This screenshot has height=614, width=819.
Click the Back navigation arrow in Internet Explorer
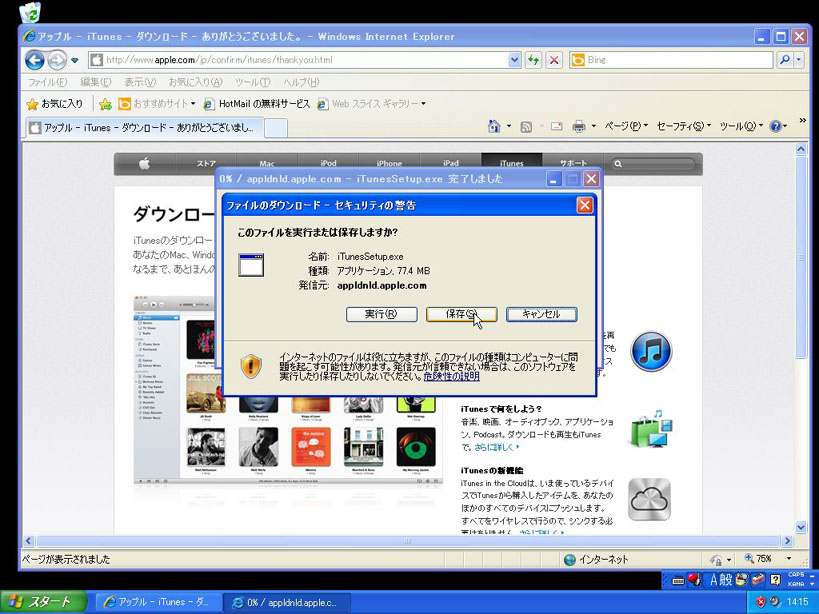point(34,60)
